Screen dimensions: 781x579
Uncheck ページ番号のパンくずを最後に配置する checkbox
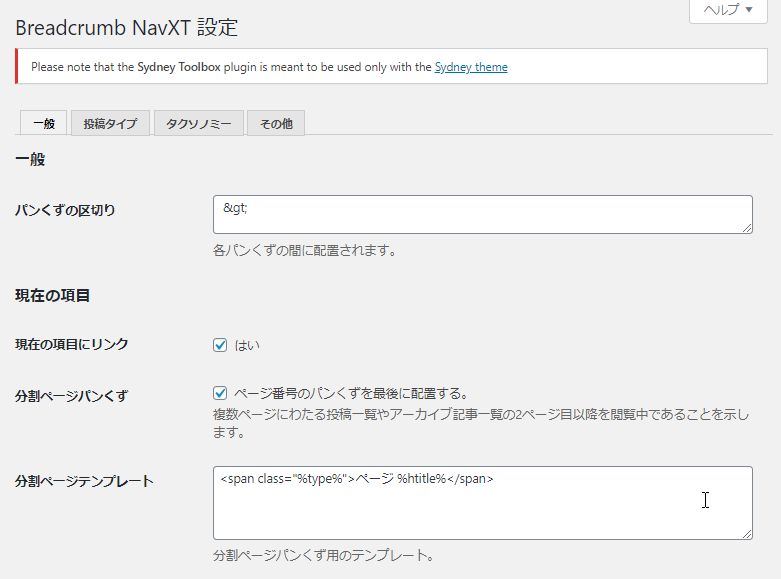(220, 393)
